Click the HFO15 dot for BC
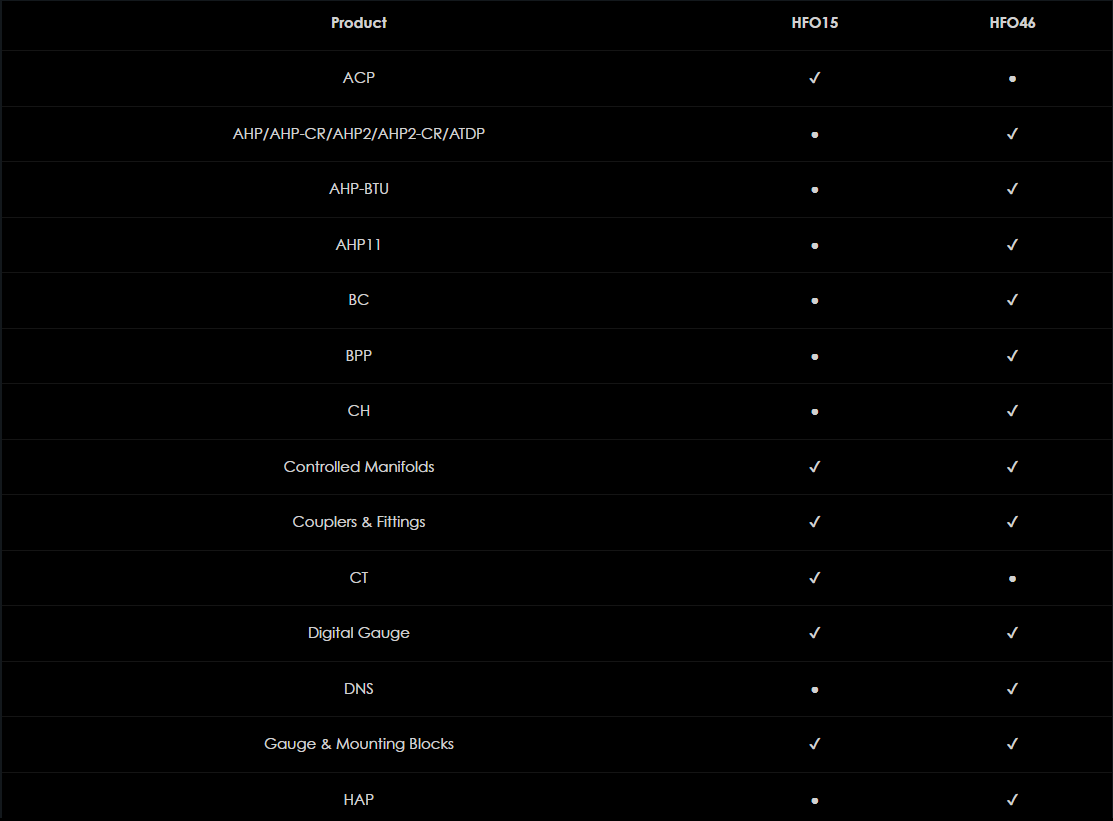Image resolution: width=1113 pixels, height=821 pixels. click(814, 300)
